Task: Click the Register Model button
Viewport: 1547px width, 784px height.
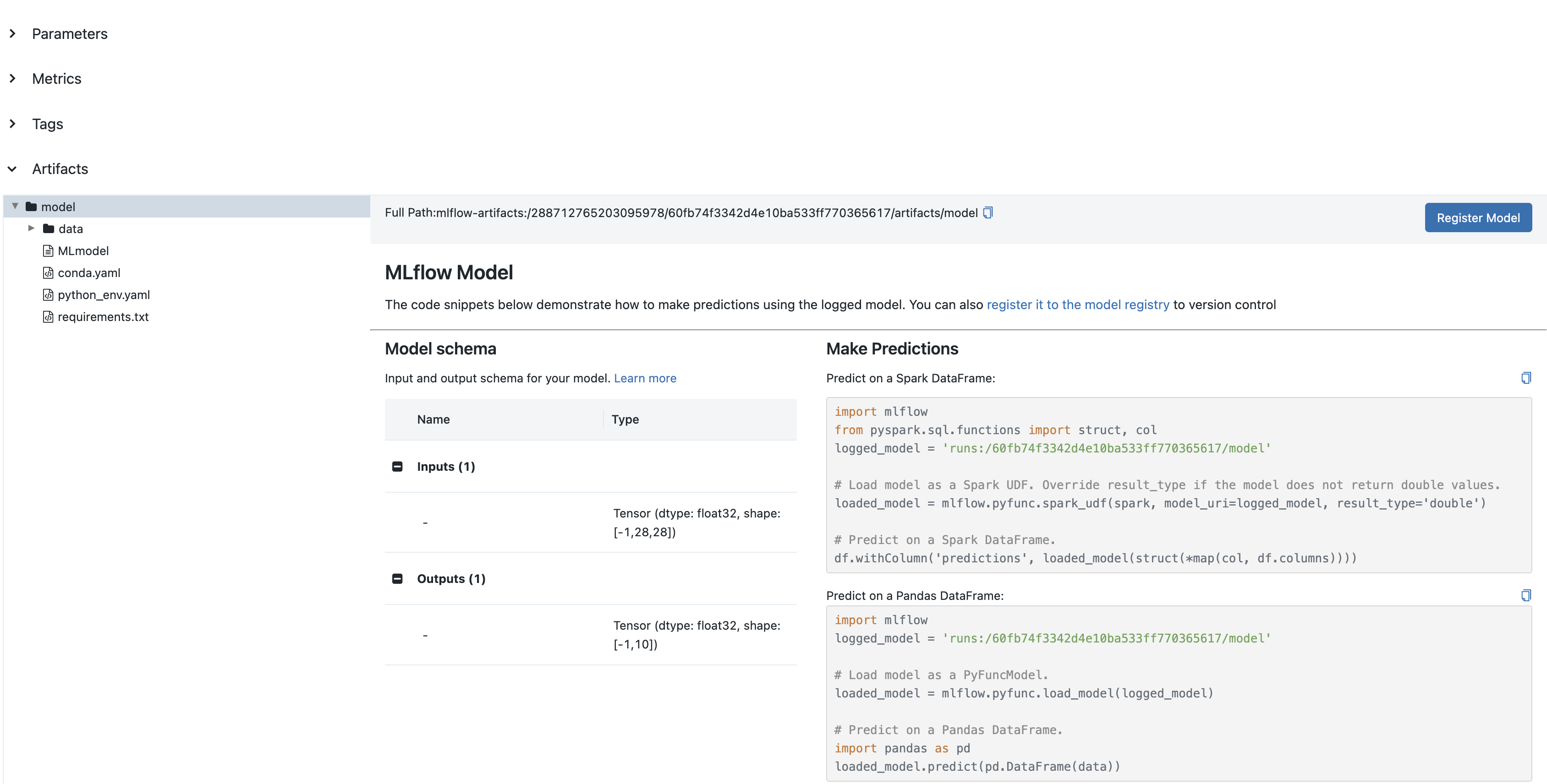Action: coord(1478,218)
